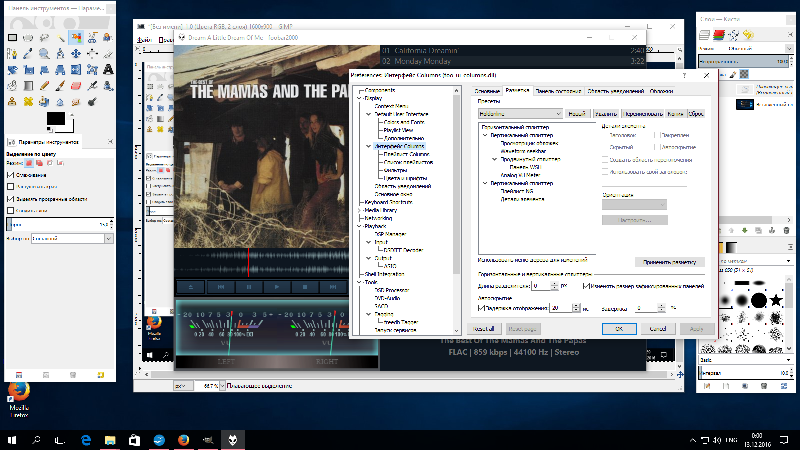800x450 pixels.
Task: Select the rectangle selection tool in GIMP toolbox
Action: click(x=13, y=37)
